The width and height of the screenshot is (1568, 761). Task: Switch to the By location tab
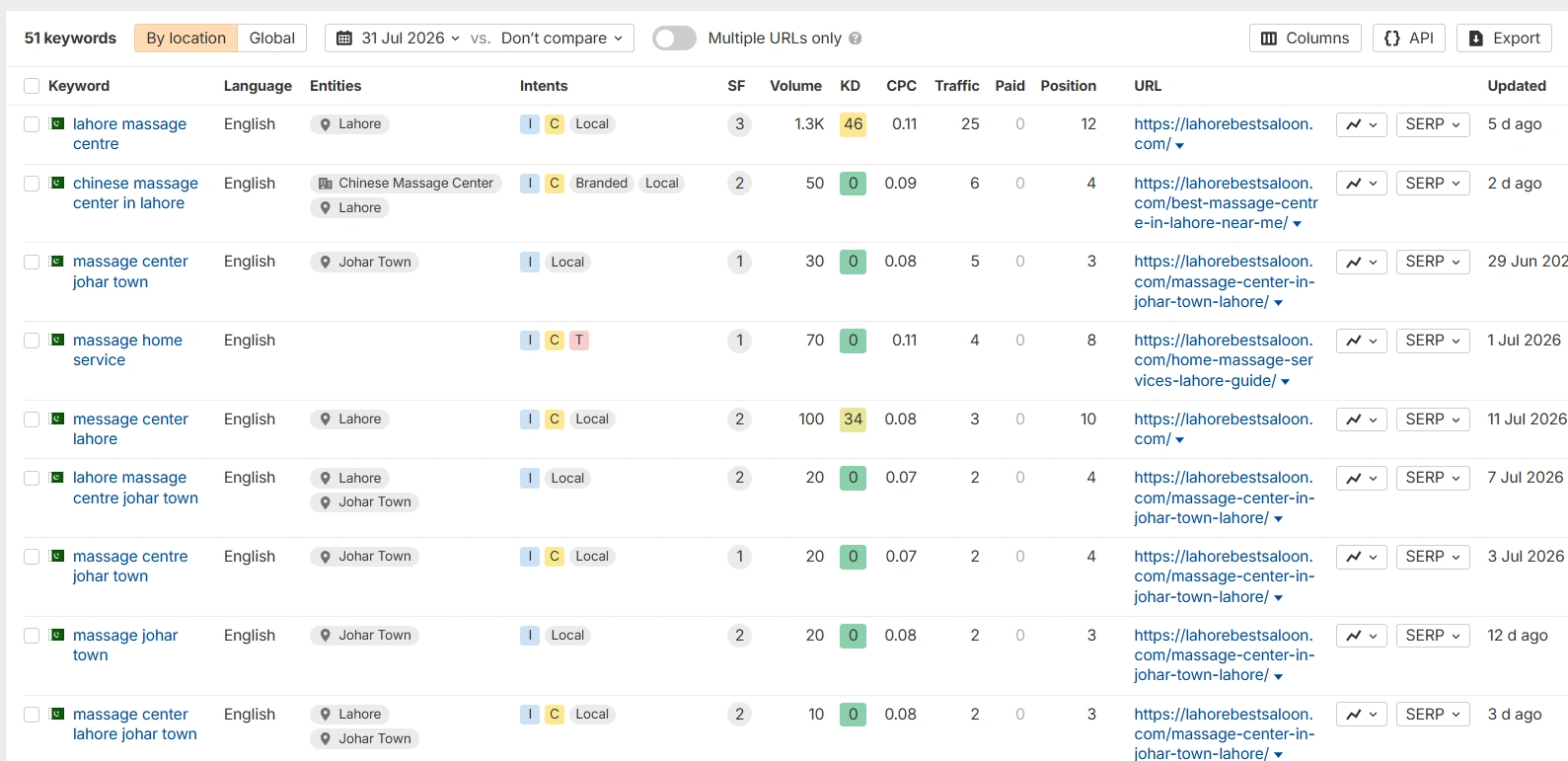click(186, 38)
